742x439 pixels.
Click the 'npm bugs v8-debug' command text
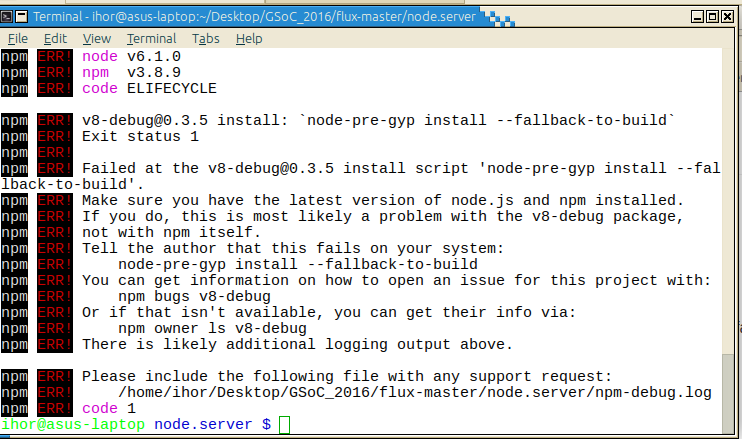(194, 296)
